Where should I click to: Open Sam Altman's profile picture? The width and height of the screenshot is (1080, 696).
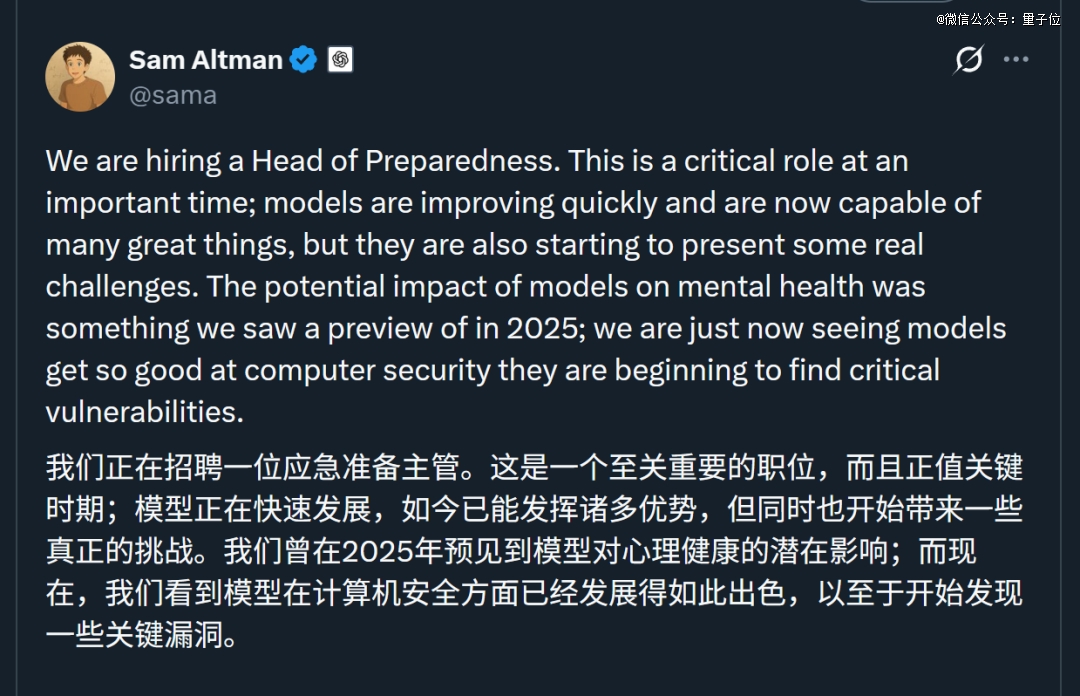pyautogui.click(x=80, y=76)
